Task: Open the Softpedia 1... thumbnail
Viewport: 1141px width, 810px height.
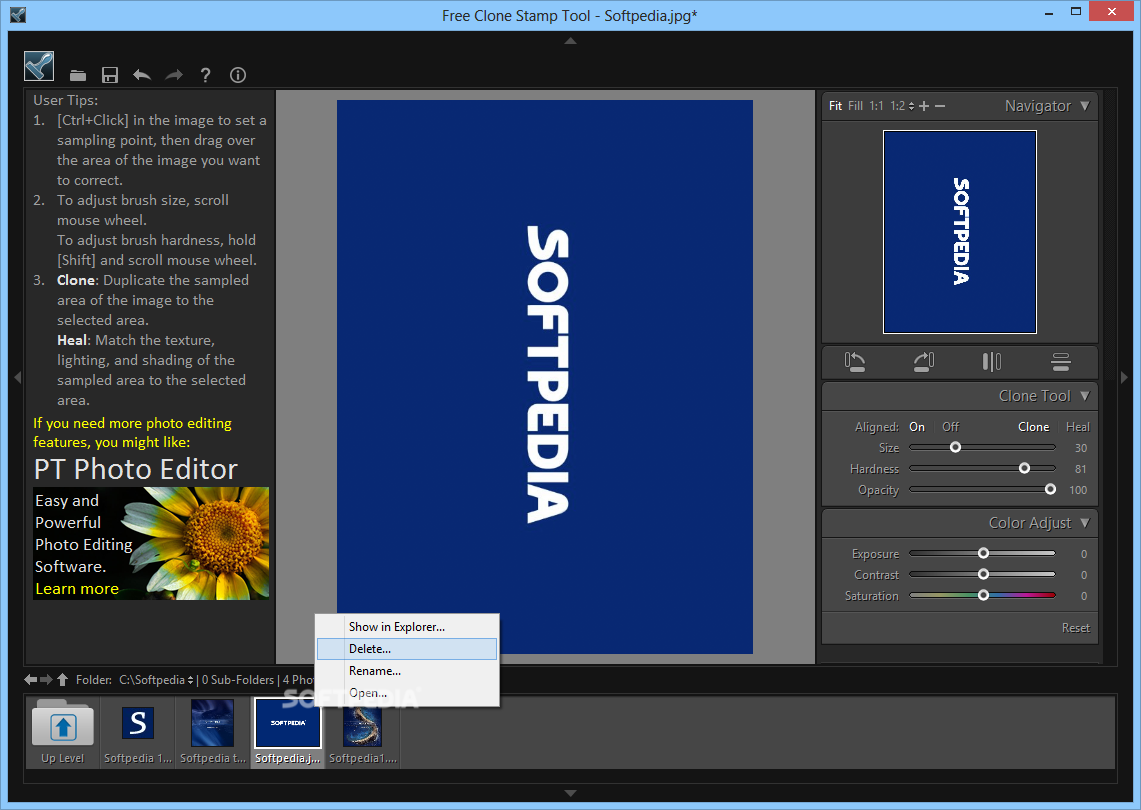Action: [x=138, y=732]
